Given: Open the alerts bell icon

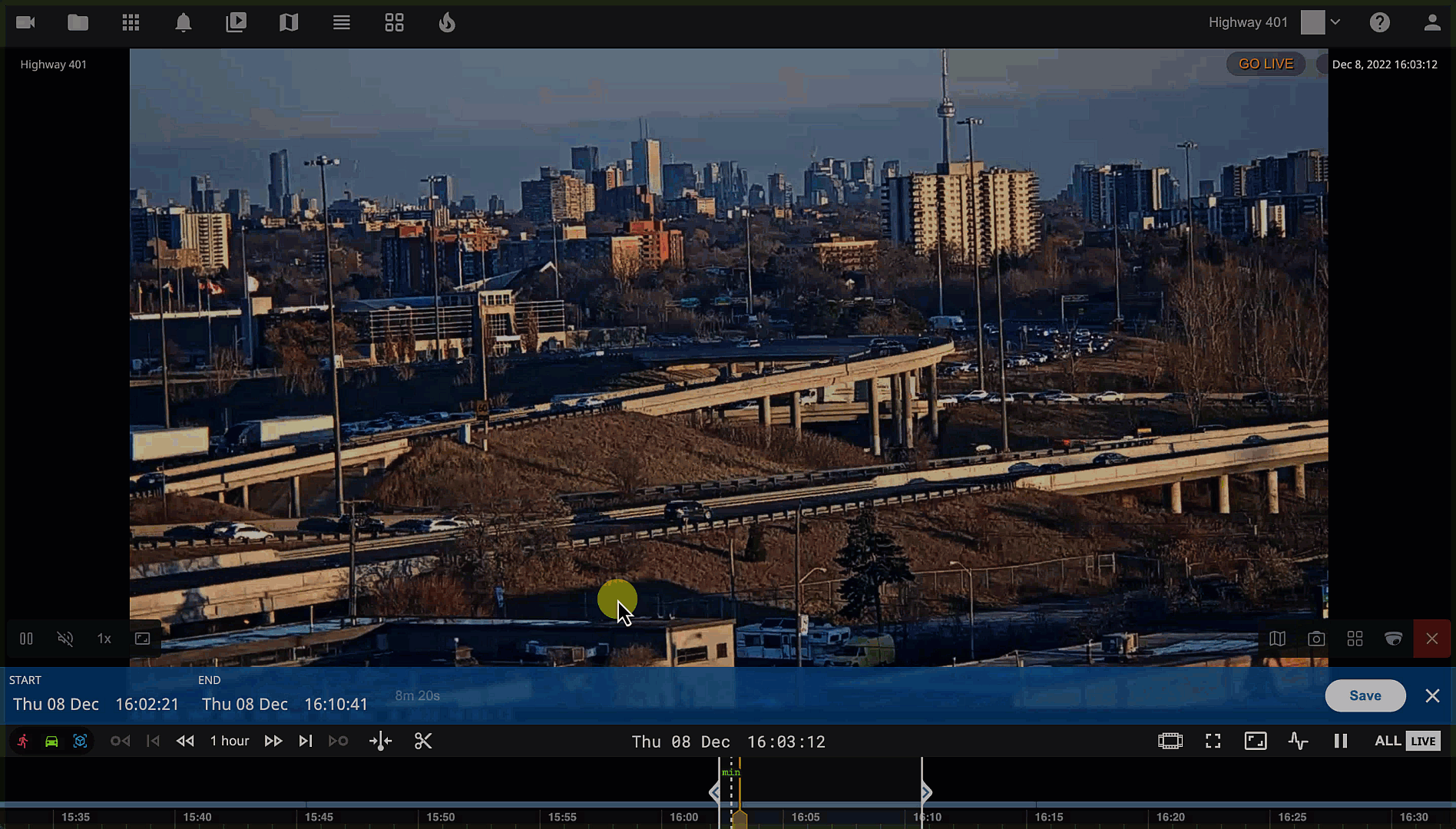Looking at the screenshot, I should pyautogui.click(x=183, y=23).
